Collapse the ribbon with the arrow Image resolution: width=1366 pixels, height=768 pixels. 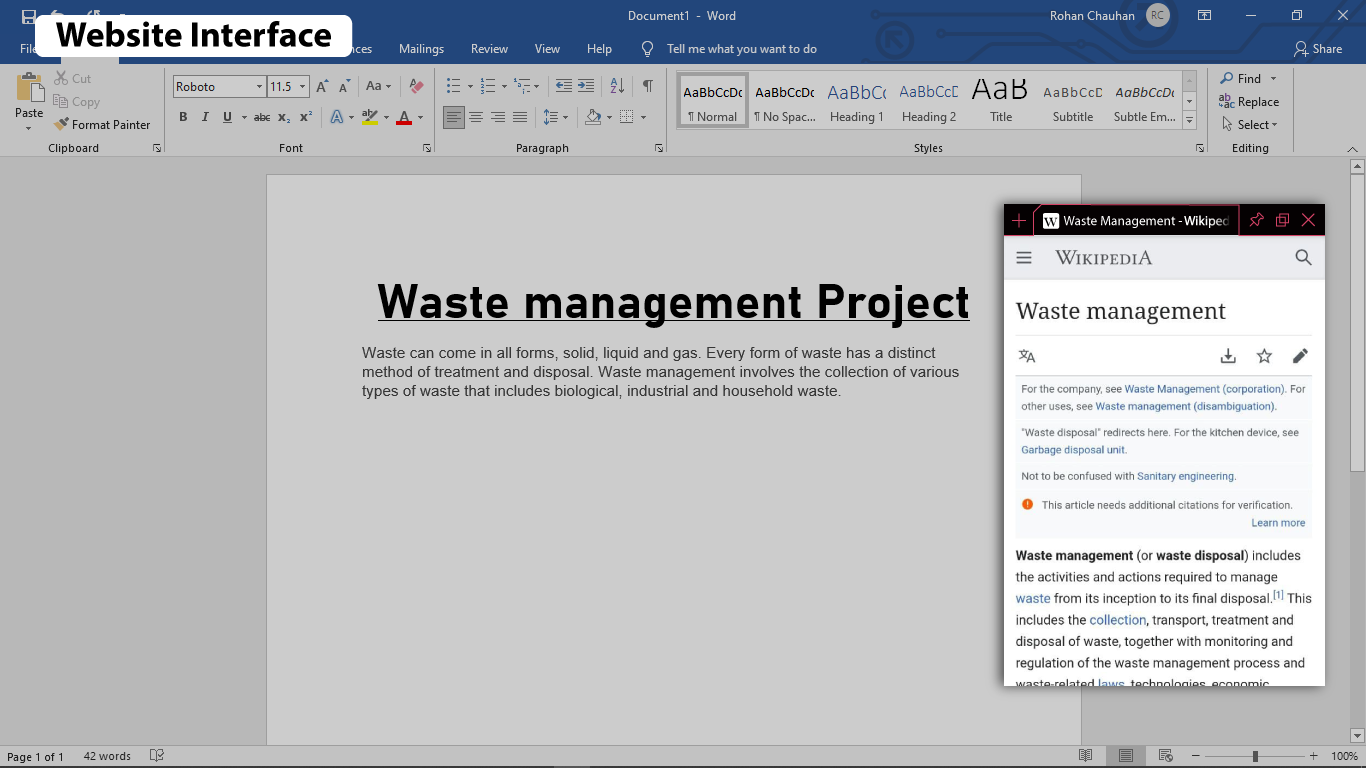point(1352,148)
